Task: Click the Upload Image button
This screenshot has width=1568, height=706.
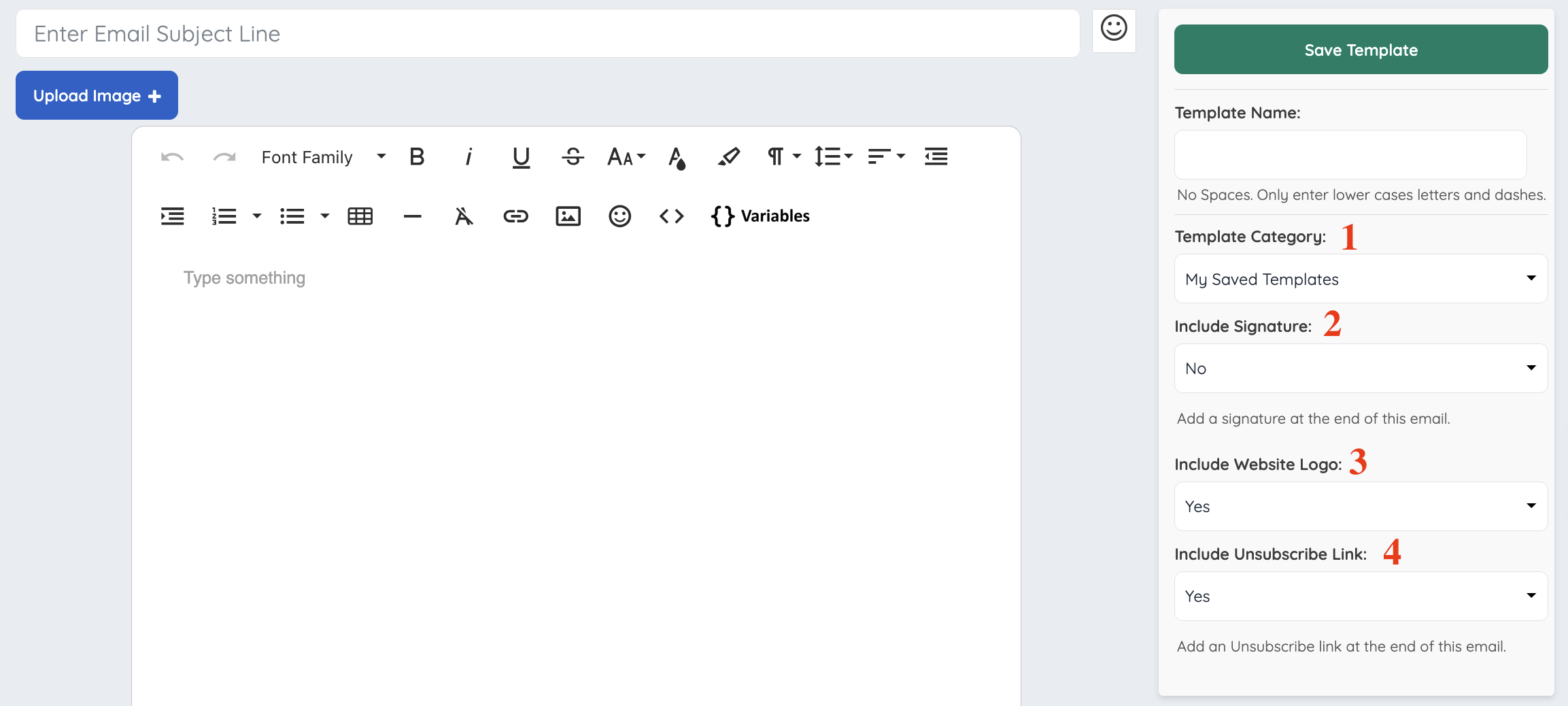Action: [97, 95]
